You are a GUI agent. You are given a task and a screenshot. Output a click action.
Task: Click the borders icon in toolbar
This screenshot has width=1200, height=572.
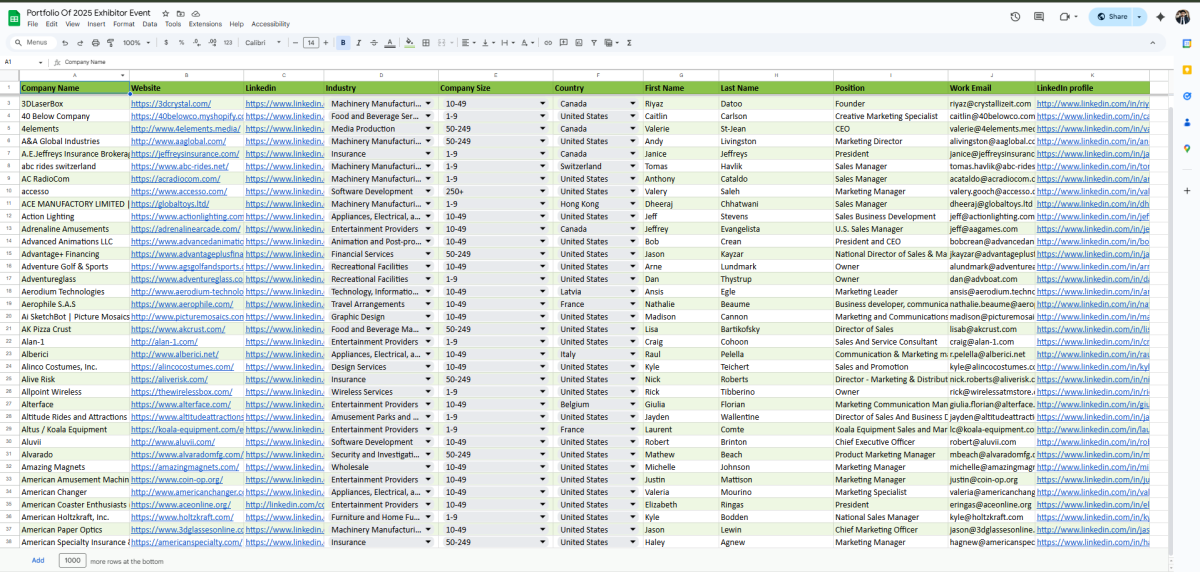pos(426,43)
